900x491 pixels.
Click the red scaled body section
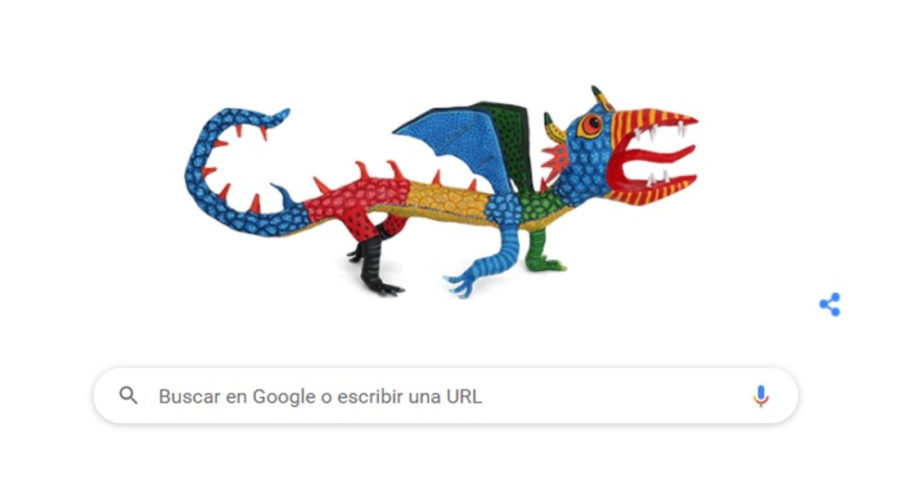tap(356, 201)
